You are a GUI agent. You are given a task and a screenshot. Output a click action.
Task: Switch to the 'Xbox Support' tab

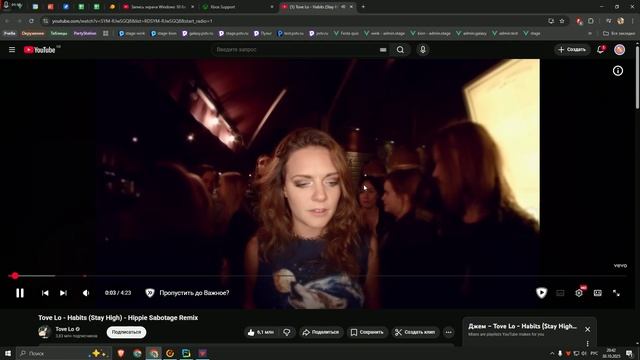tap(237, 7)
